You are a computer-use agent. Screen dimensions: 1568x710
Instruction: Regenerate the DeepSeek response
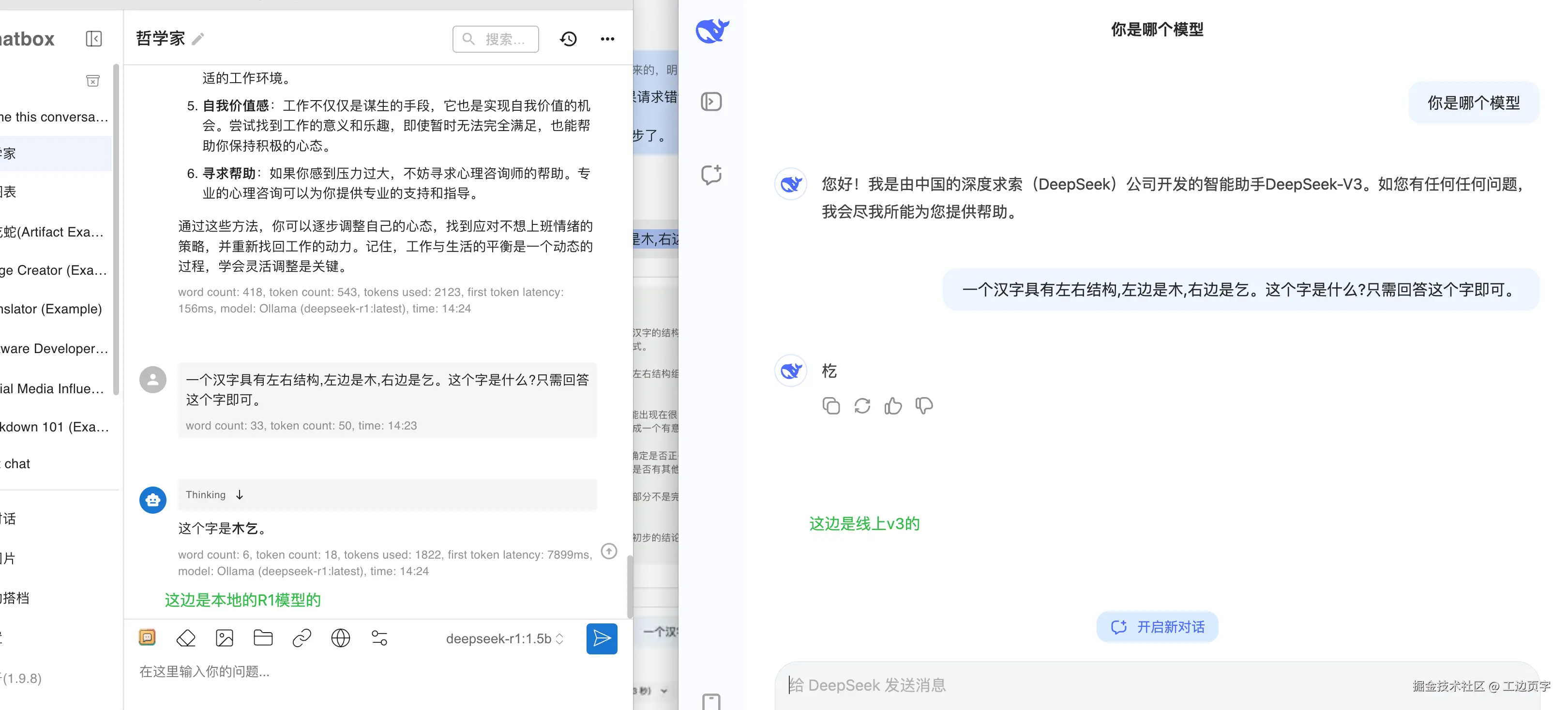pos(862,406)
